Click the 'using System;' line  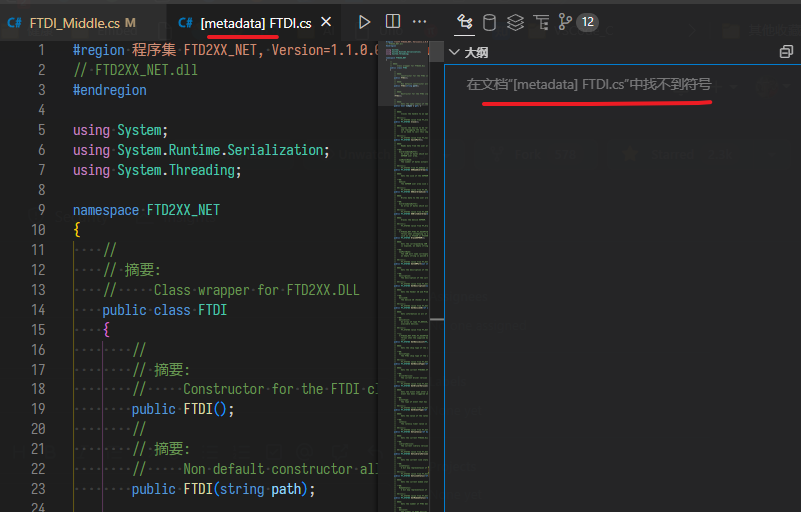click(120, 130)
